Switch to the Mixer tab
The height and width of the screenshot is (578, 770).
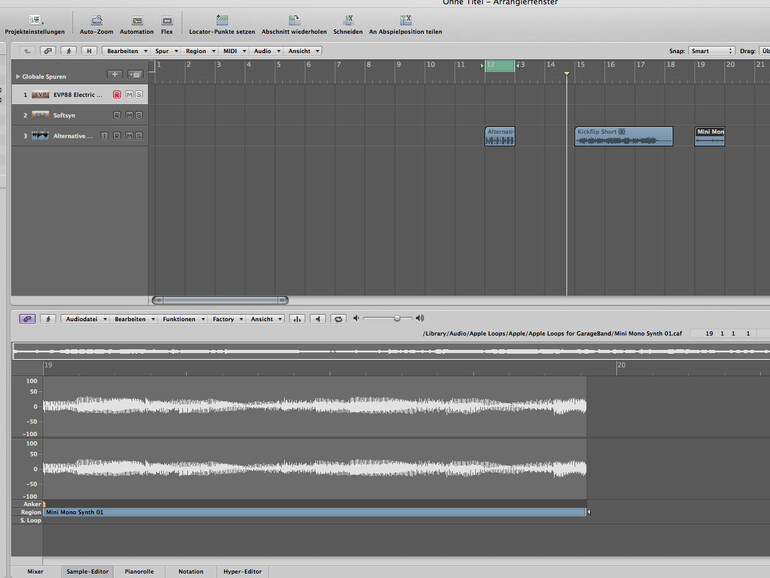[35, 571]
